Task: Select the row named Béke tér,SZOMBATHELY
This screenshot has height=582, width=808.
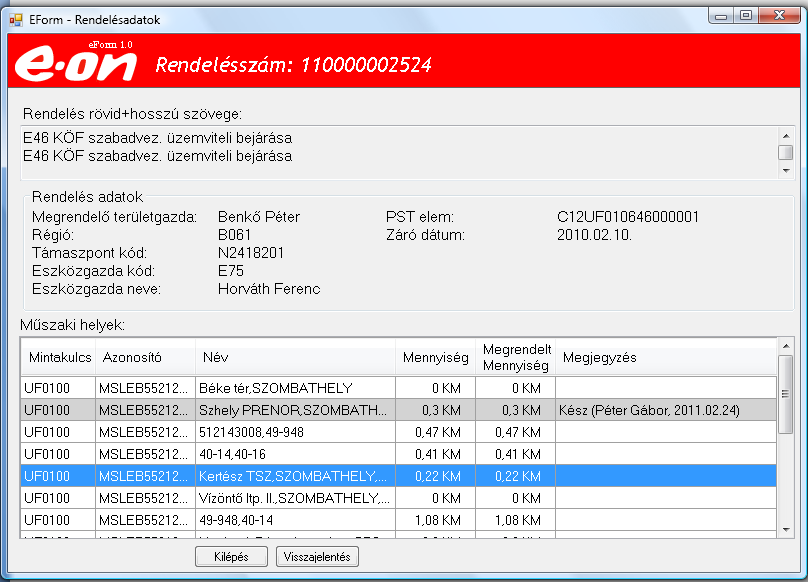Action: [x=399, y=388]
